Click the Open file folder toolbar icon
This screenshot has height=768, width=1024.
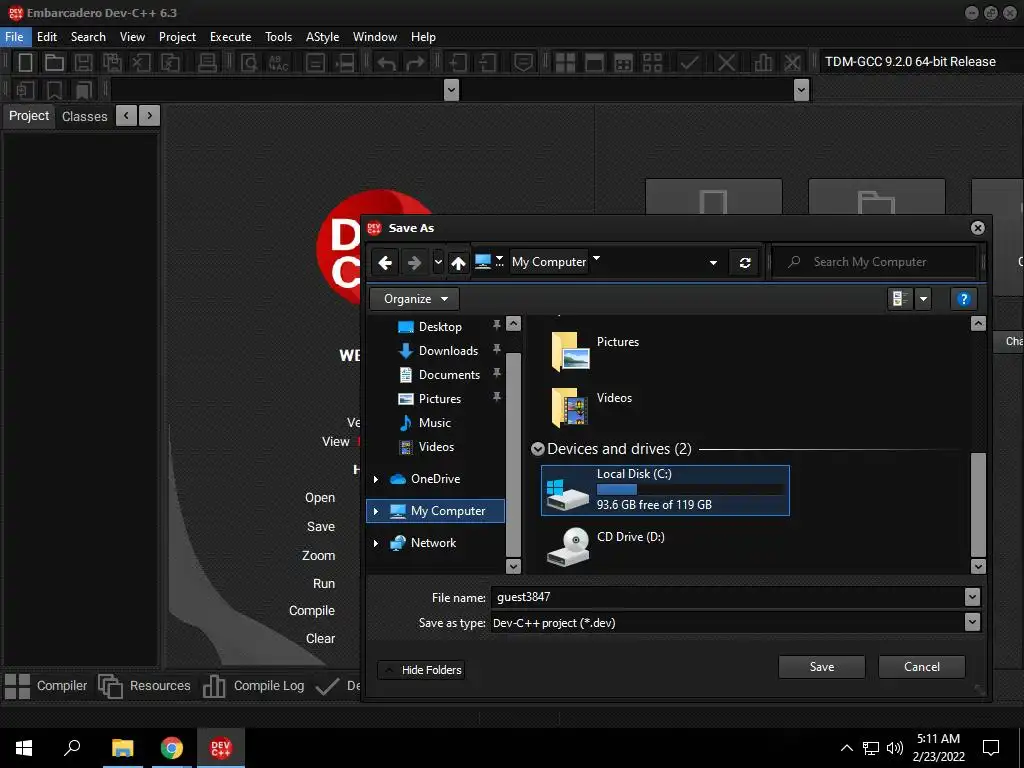[54, 62]
